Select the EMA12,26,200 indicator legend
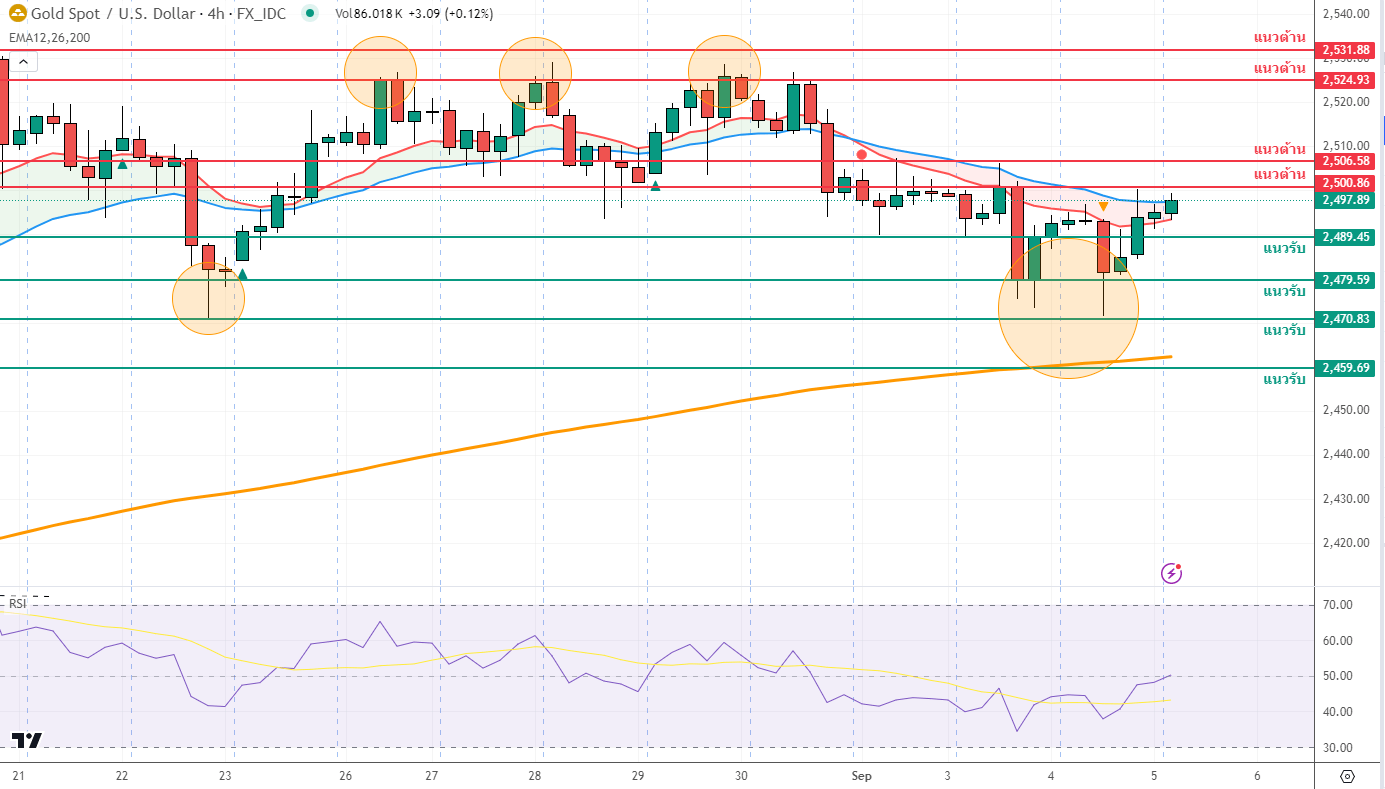Image resolution: width=1385 pixels, height=789 pixels. (49, 38)
